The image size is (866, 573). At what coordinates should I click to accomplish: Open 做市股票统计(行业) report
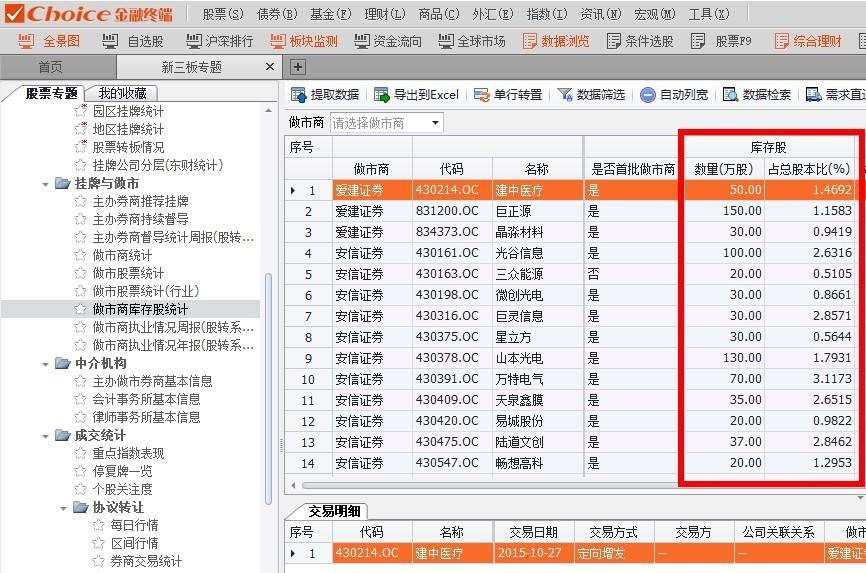(146, 291)
